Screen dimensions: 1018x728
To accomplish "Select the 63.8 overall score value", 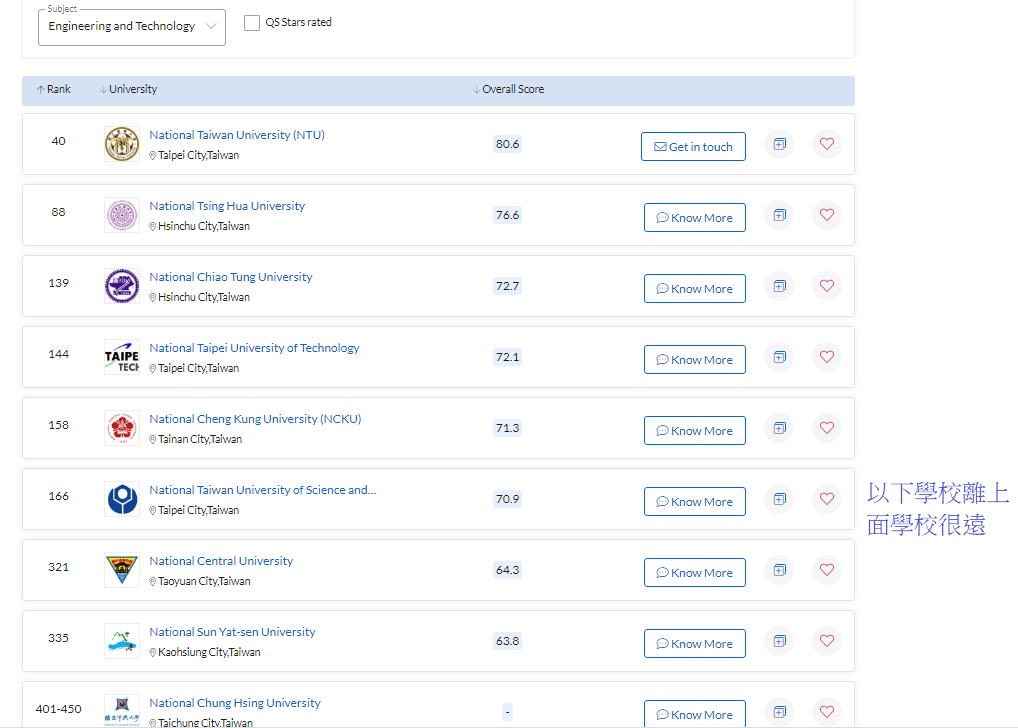I will pyautogui.click(x=508, y=641).
